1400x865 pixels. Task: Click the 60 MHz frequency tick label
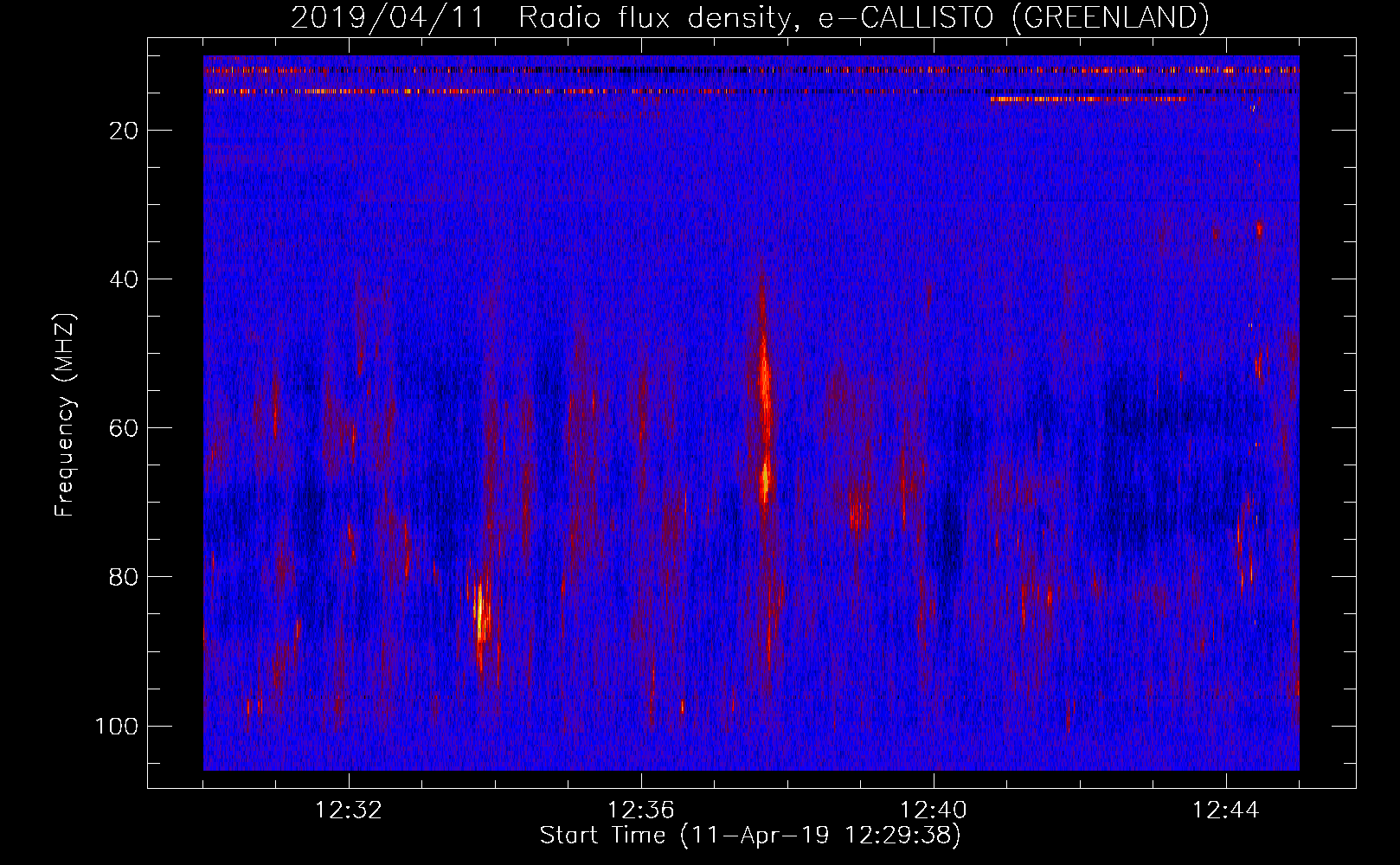124,428
